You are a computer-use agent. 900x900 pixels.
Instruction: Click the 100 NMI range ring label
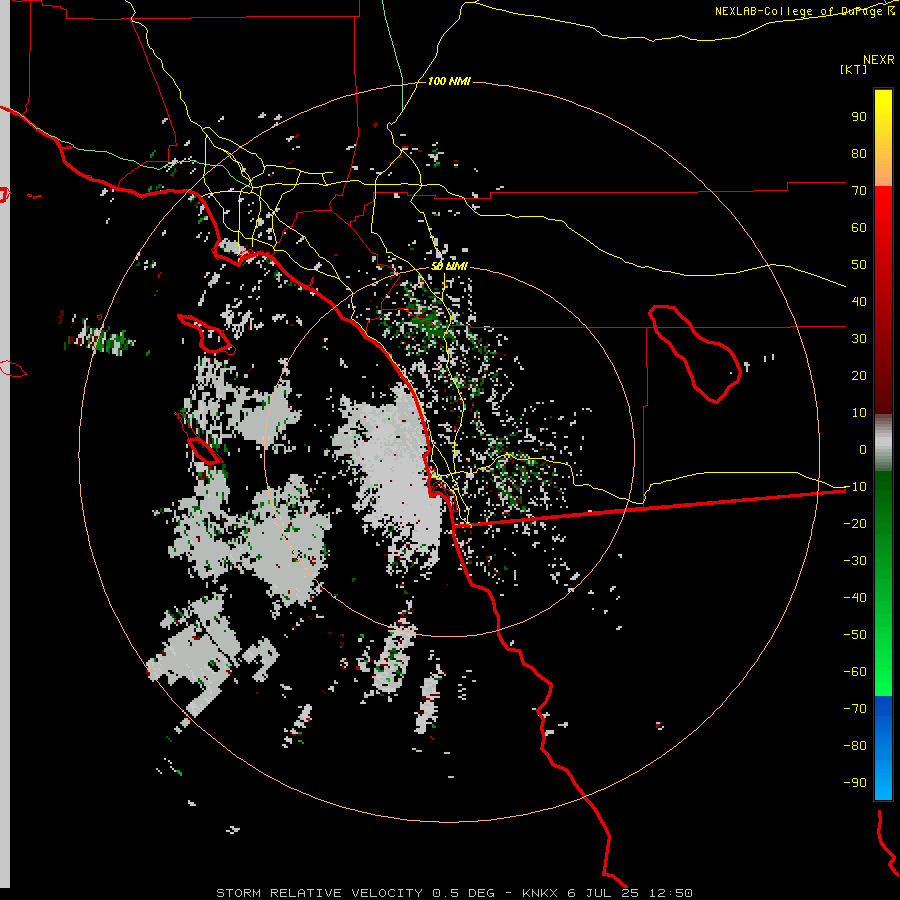point(449,82)
